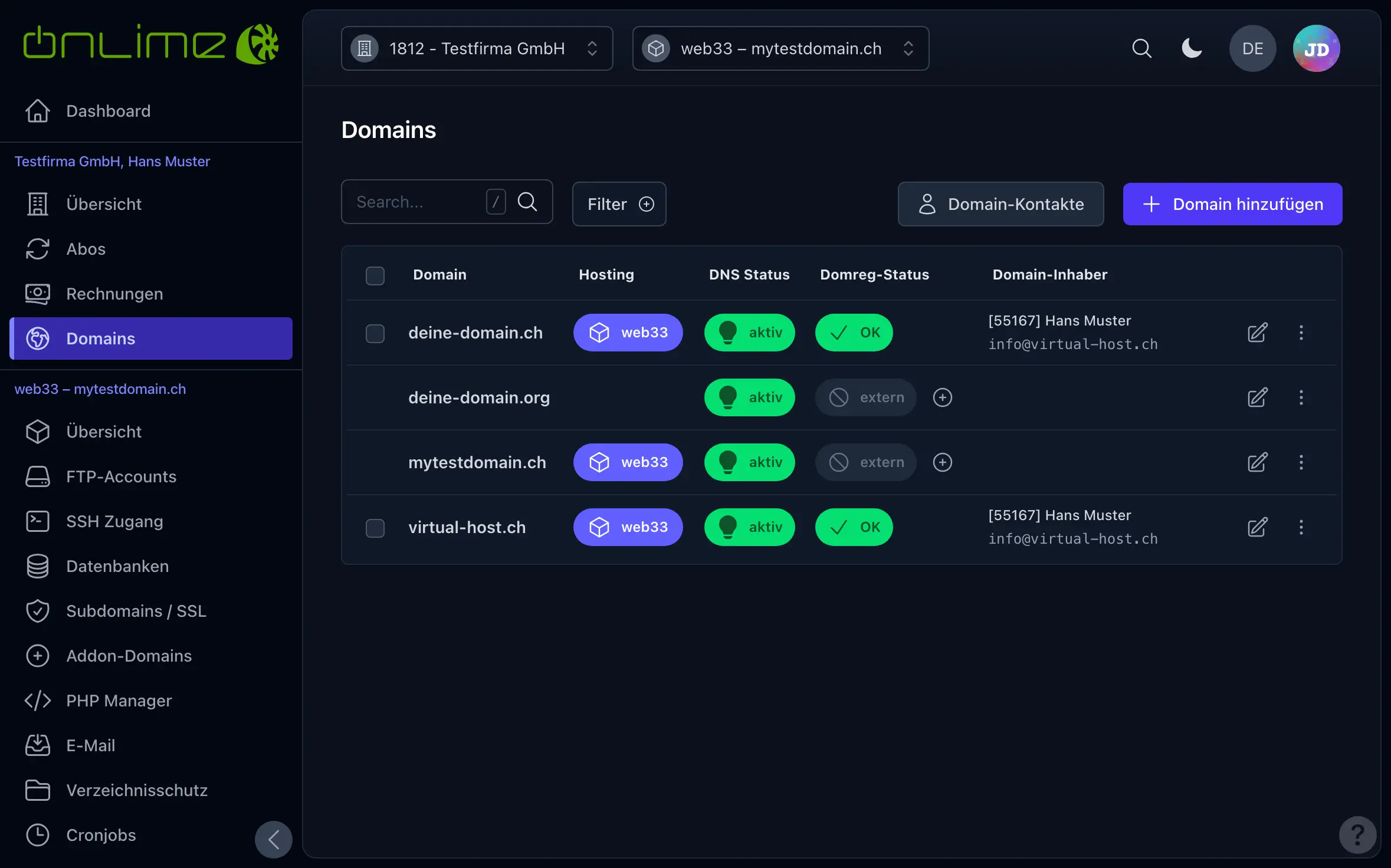Open Datenbanken in the sidebar
This screenshot has height=868, width=1391.
[x=151, y=566]
